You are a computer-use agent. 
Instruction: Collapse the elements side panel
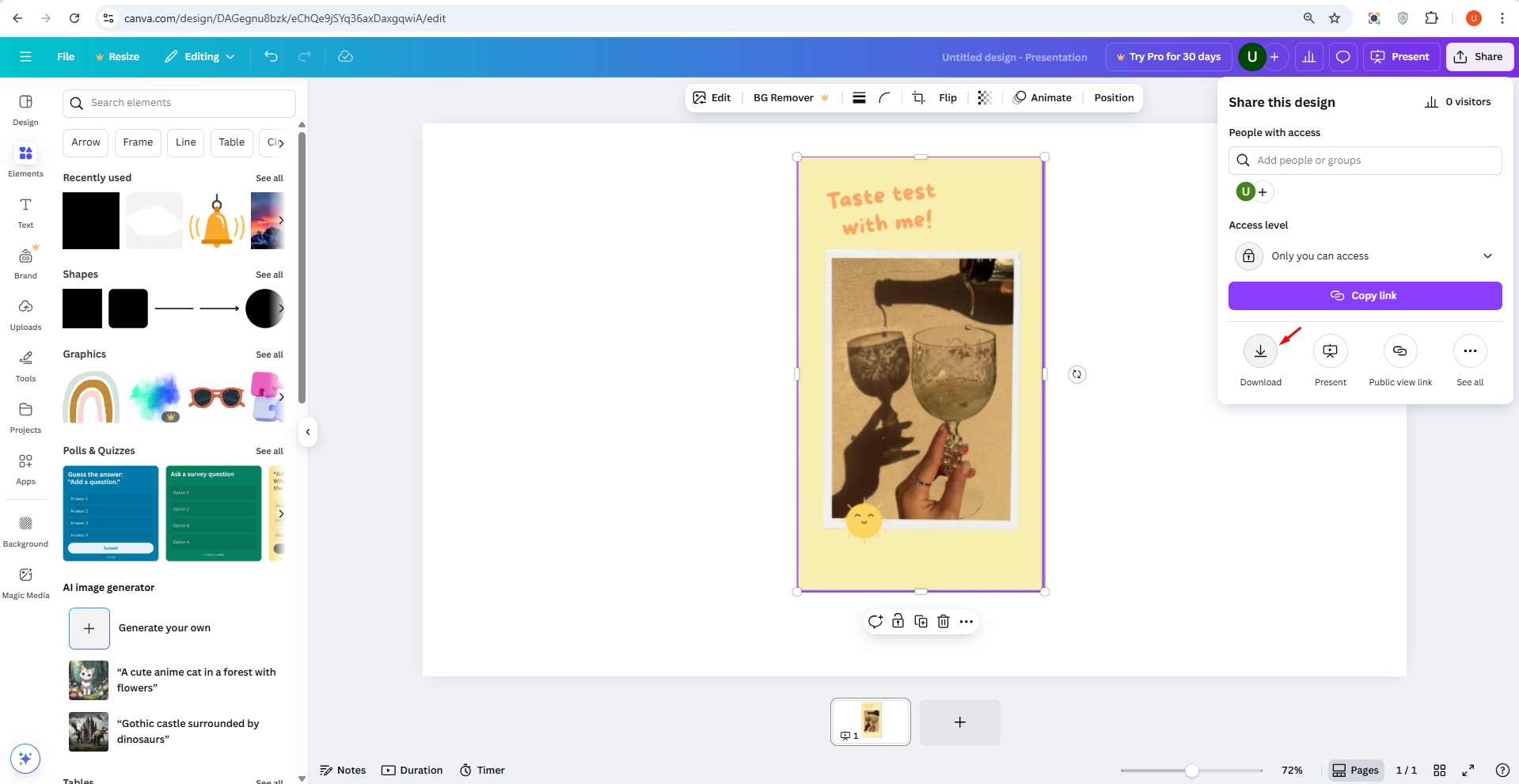[x=307, y=432]
